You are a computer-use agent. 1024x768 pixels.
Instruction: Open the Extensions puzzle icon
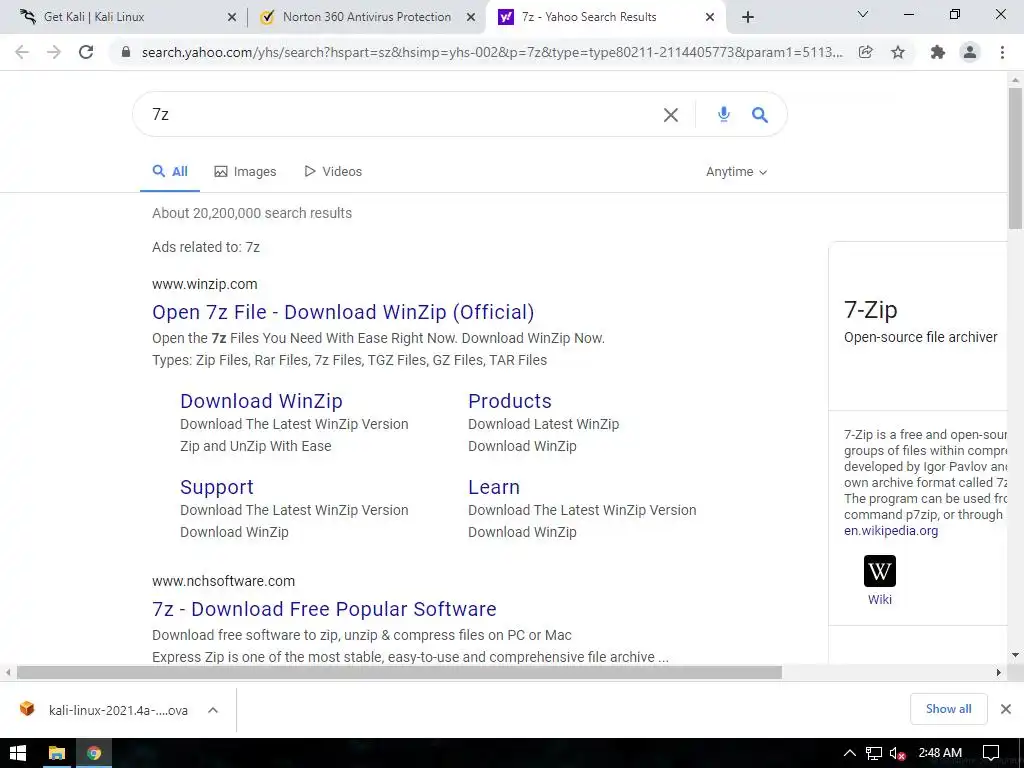pos(938,52)
